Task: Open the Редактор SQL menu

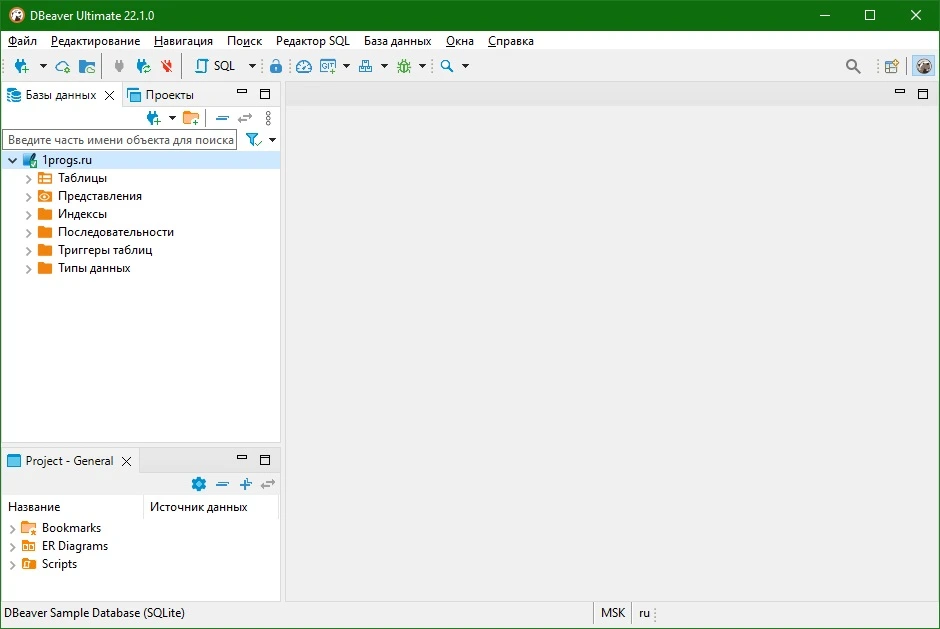Action: click(x=312, y=41)
